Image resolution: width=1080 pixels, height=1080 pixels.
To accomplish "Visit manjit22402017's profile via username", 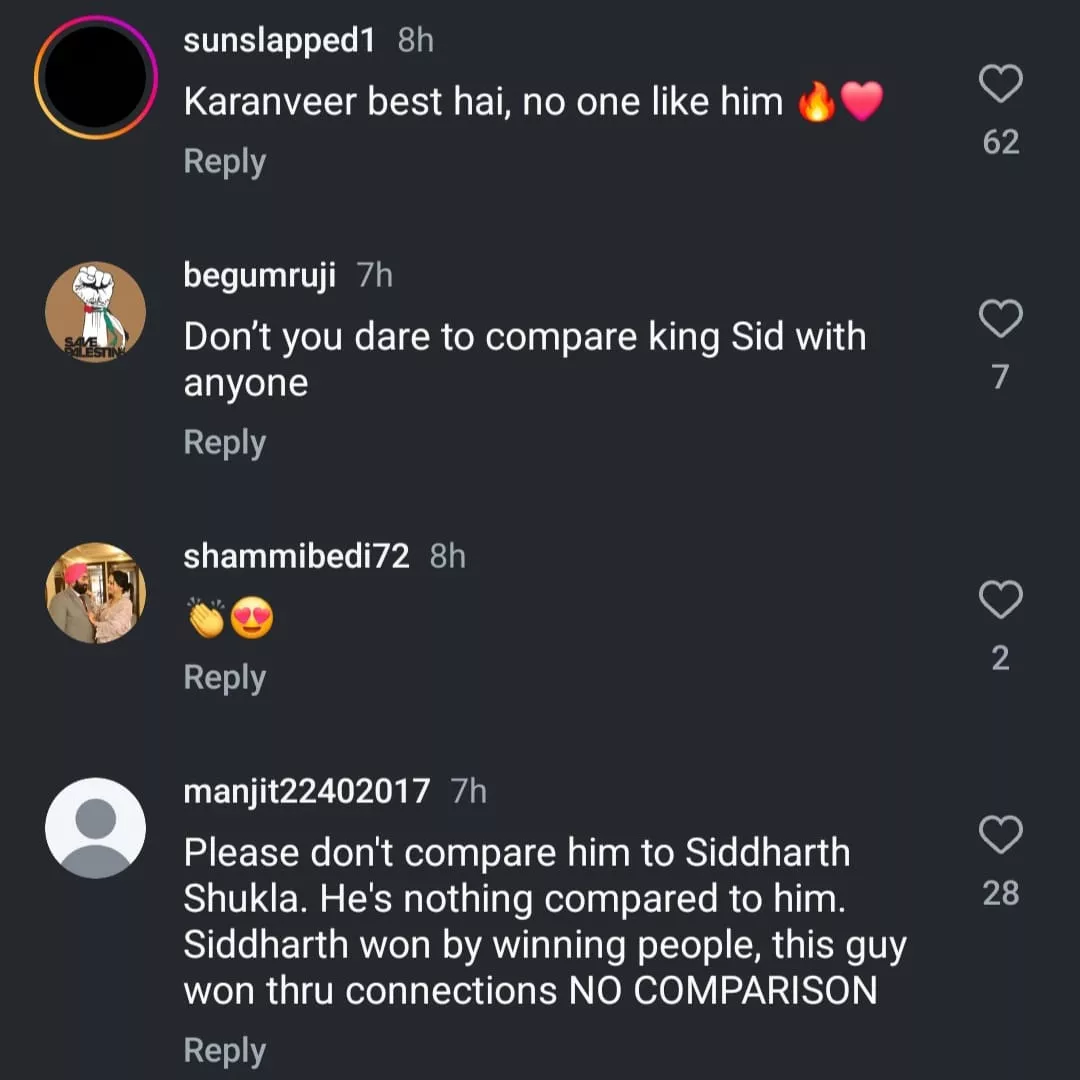I will [x=307, y=792].
